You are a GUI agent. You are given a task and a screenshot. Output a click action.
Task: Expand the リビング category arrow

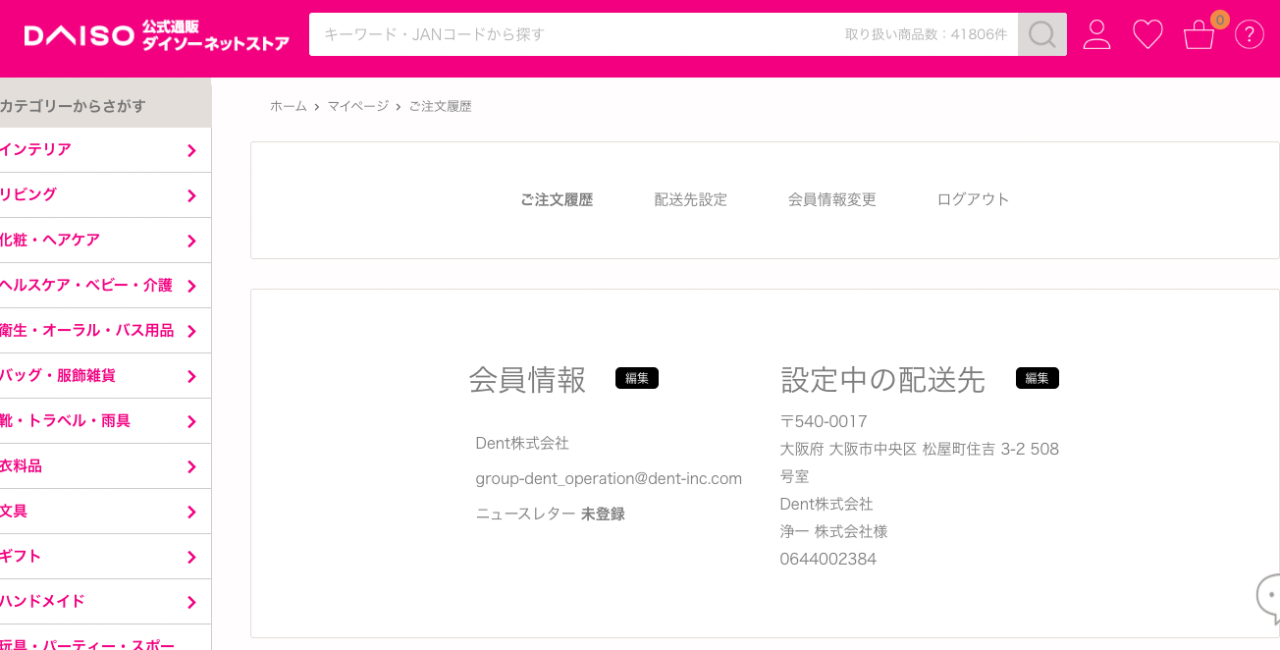tap(191, 196)
